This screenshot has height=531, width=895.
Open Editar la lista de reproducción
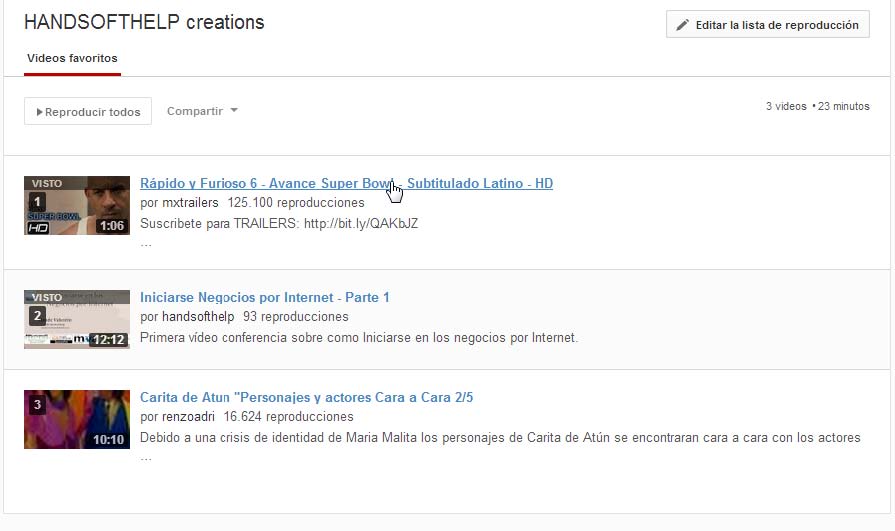click(767, 25)
